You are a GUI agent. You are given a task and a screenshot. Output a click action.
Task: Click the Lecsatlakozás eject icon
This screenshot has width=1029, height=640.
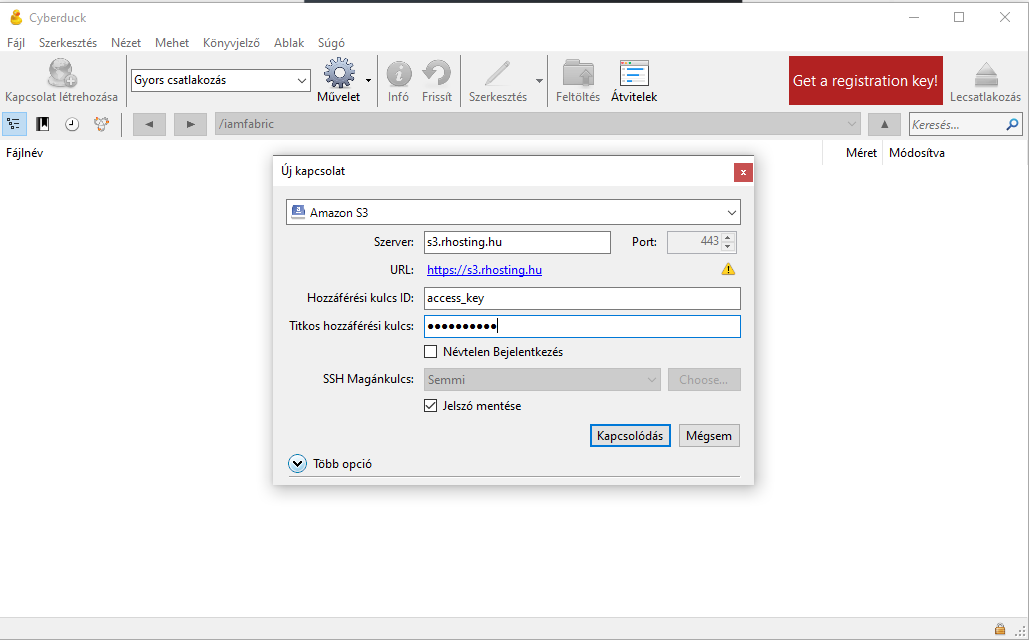click(x=985, y=73)
